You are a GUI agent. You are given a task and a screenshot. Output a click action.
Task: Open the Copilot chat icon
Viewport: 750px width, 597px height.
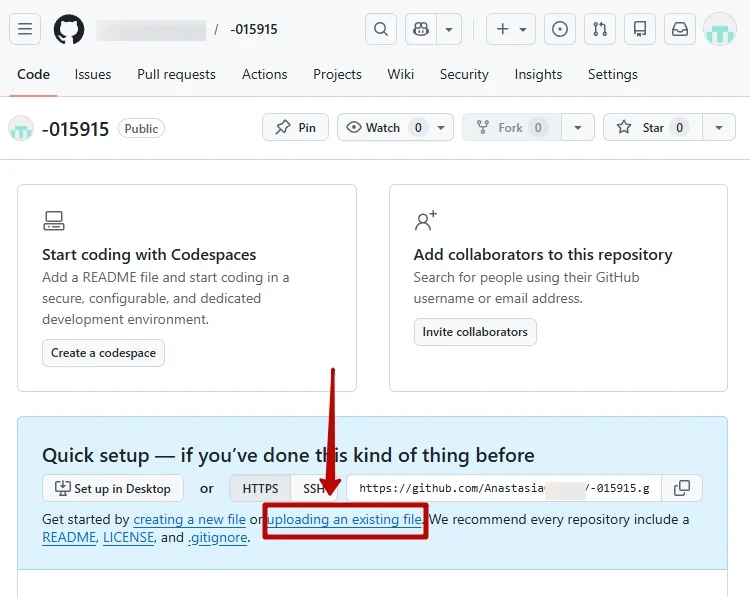coord(421,29)
